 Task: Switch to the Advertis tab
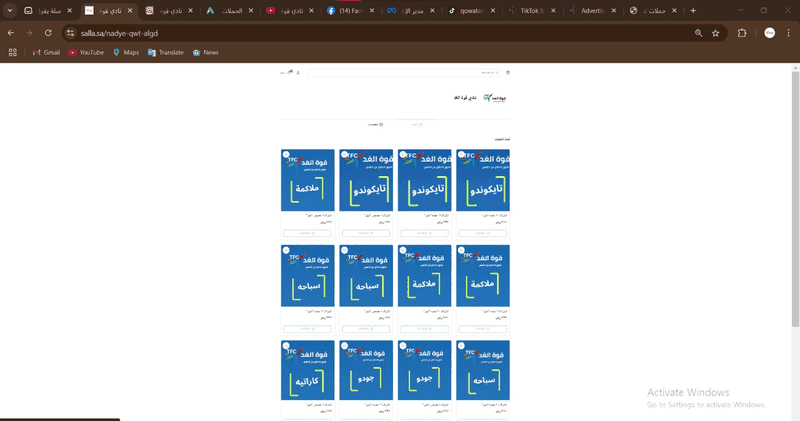point(593,10)
